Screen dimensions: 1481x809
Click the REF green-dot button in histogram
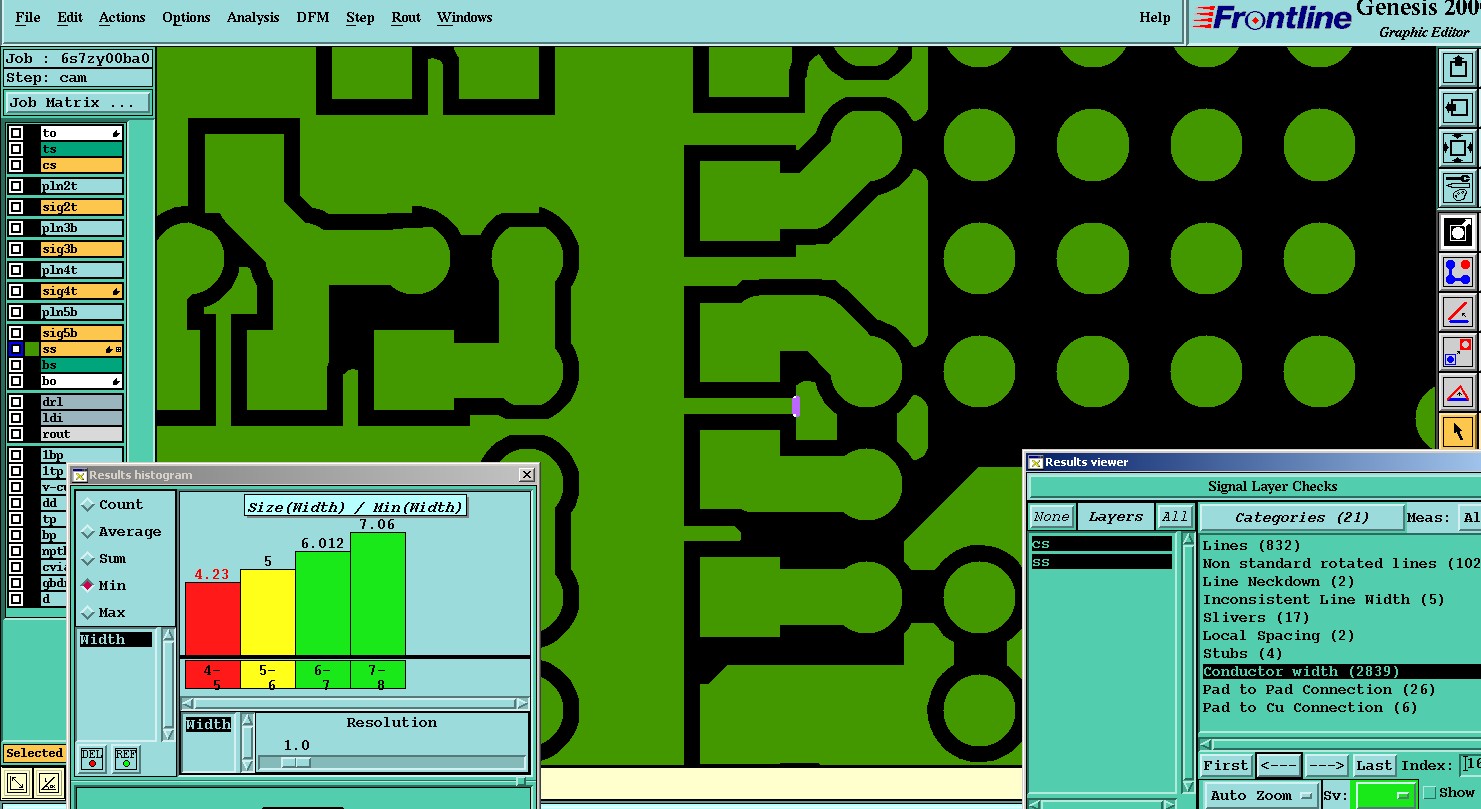point(126,759)
